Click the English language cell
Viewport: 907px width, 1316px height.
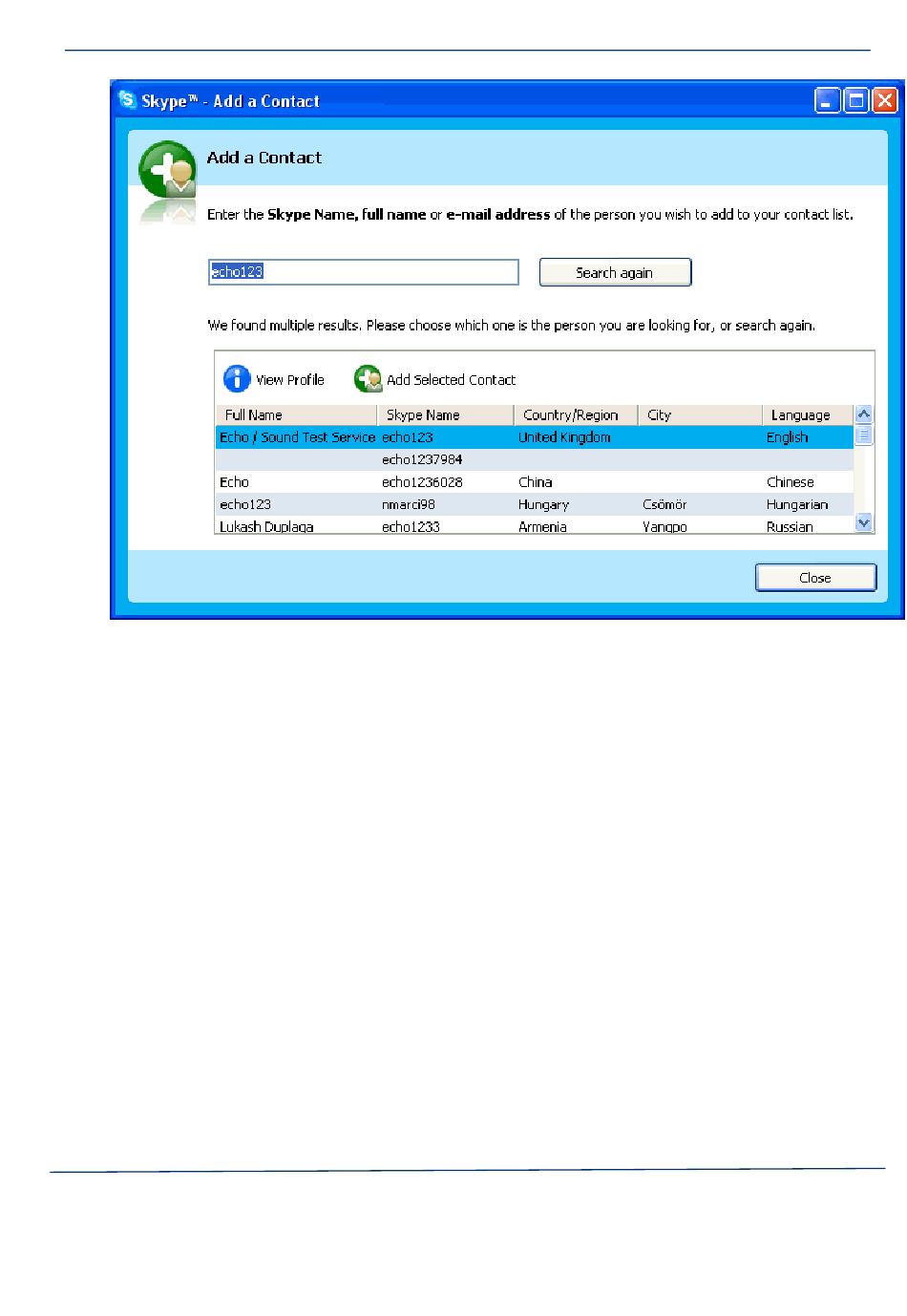[x=788, y=437]
